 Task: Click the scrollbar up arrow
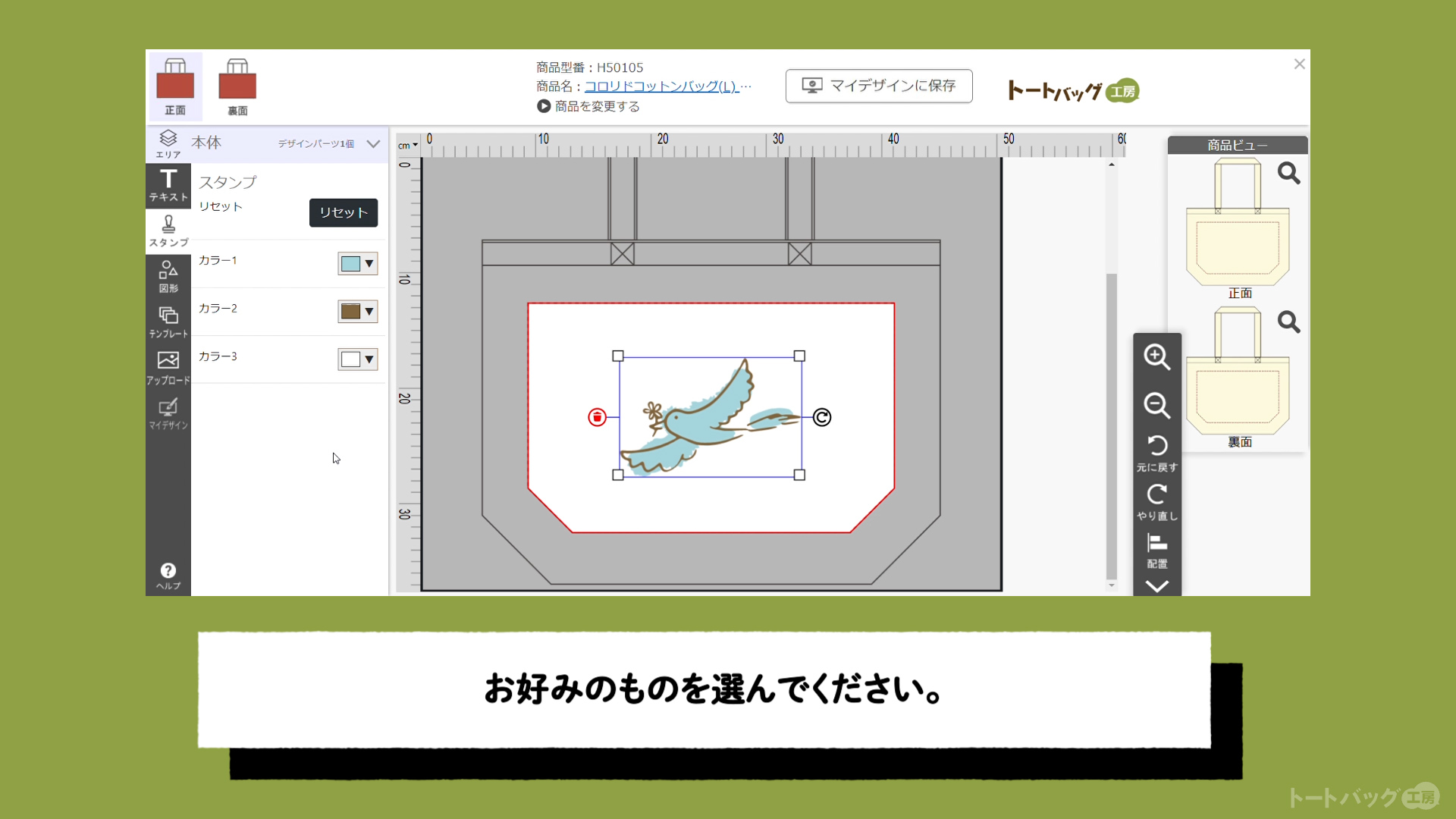pos(1112,164)
